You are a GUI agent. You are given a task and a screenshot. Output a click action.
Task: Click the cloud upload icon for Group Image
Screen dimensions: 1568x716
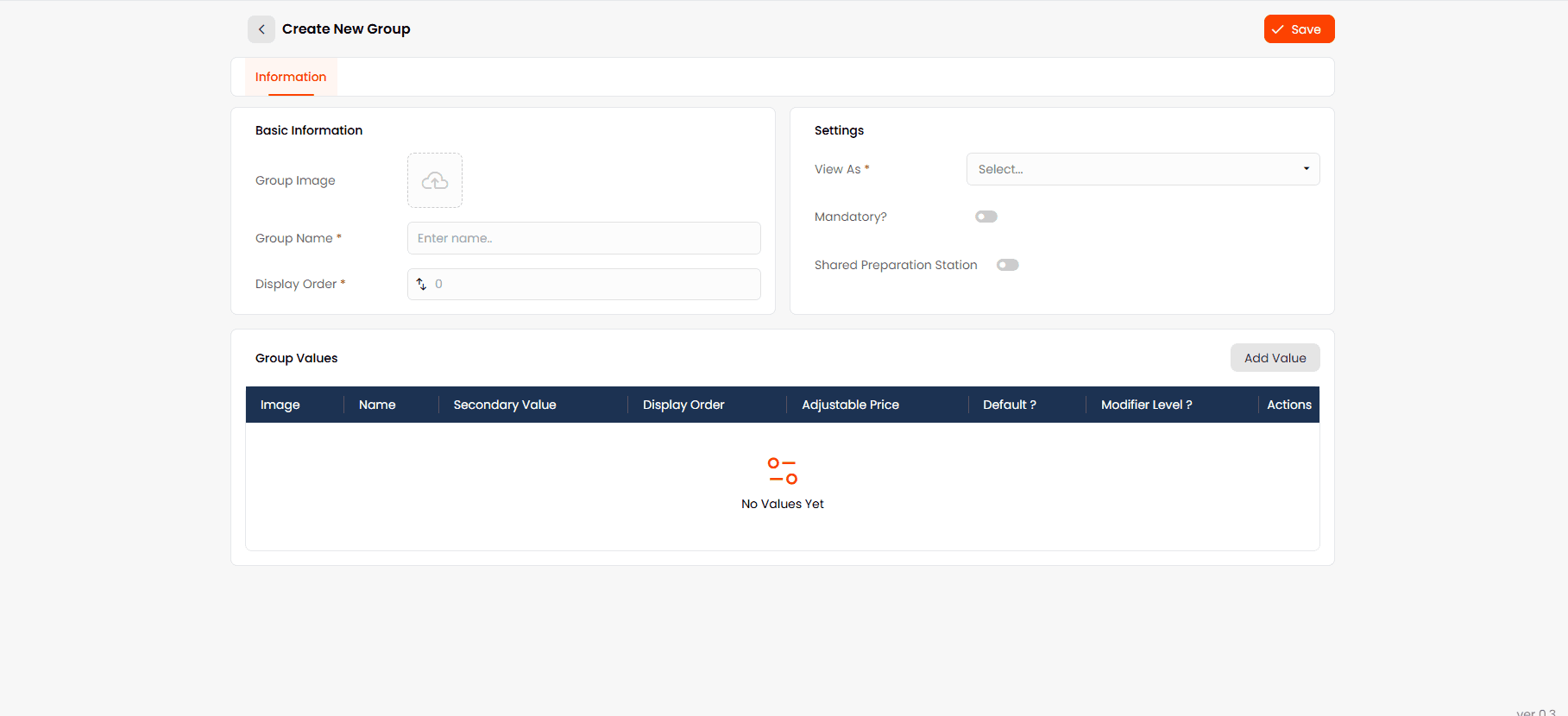click(x=435, y=180)
